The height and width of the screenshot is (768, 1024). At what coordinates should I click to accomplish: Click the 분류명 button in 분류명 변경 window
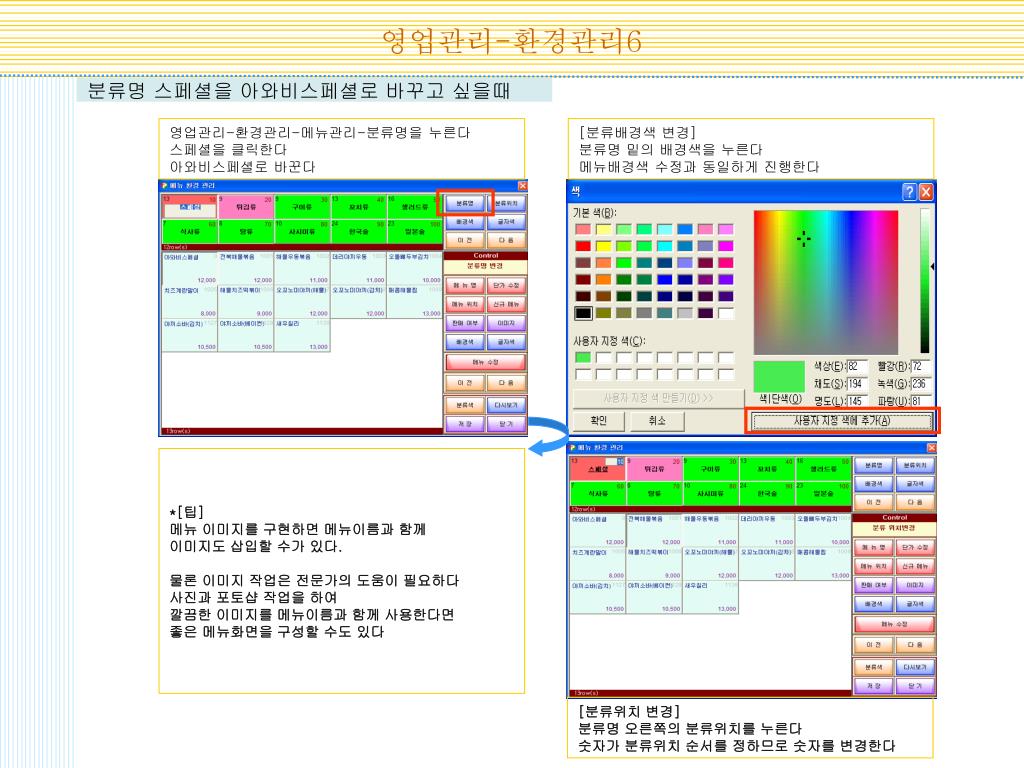click(x=464, y=204)
